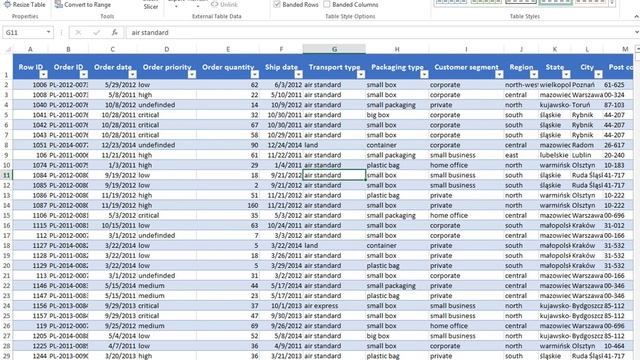Open the Customer segment filter dropdown

point(499,74)
